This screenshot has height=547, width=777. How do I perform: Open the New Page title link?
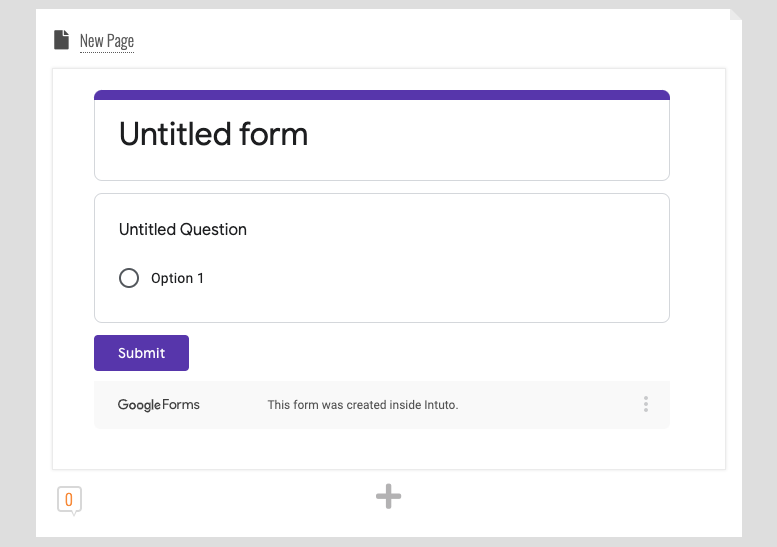(106, 41)
